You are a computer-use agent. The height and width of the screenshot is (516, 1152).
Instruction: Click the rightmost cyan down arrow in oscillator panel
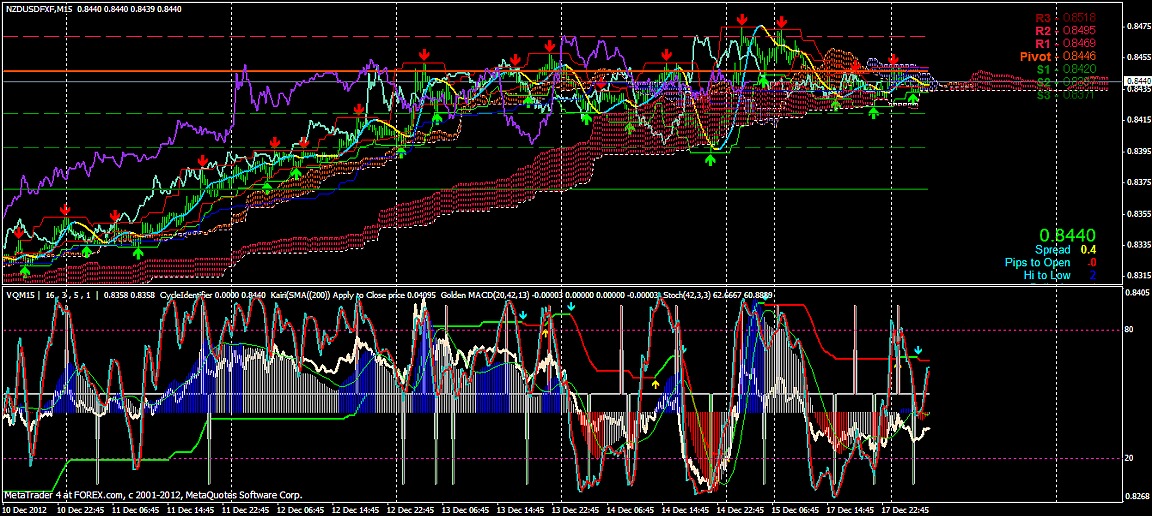point(918,349)
